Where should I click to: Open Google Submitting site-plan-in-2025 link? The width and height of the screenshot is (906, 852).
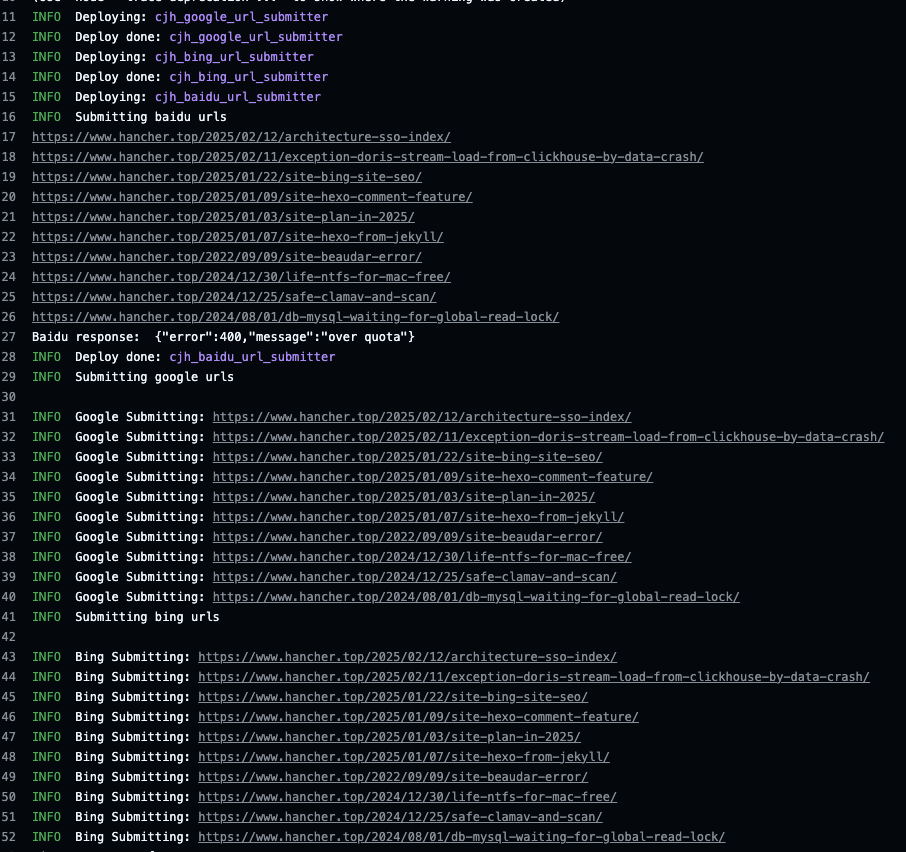403,497
